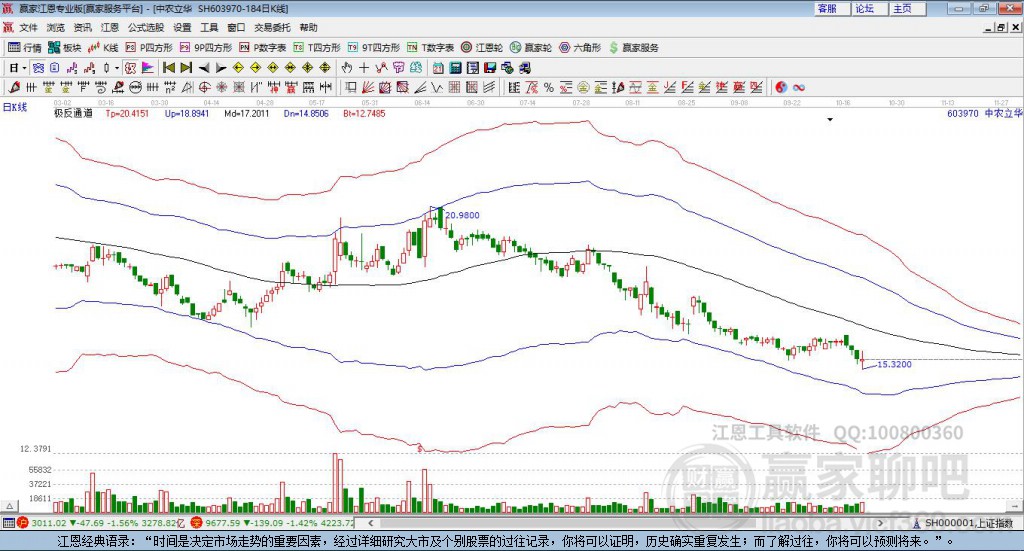Click the Tp=20.4151 value

[x=127, y=114]
